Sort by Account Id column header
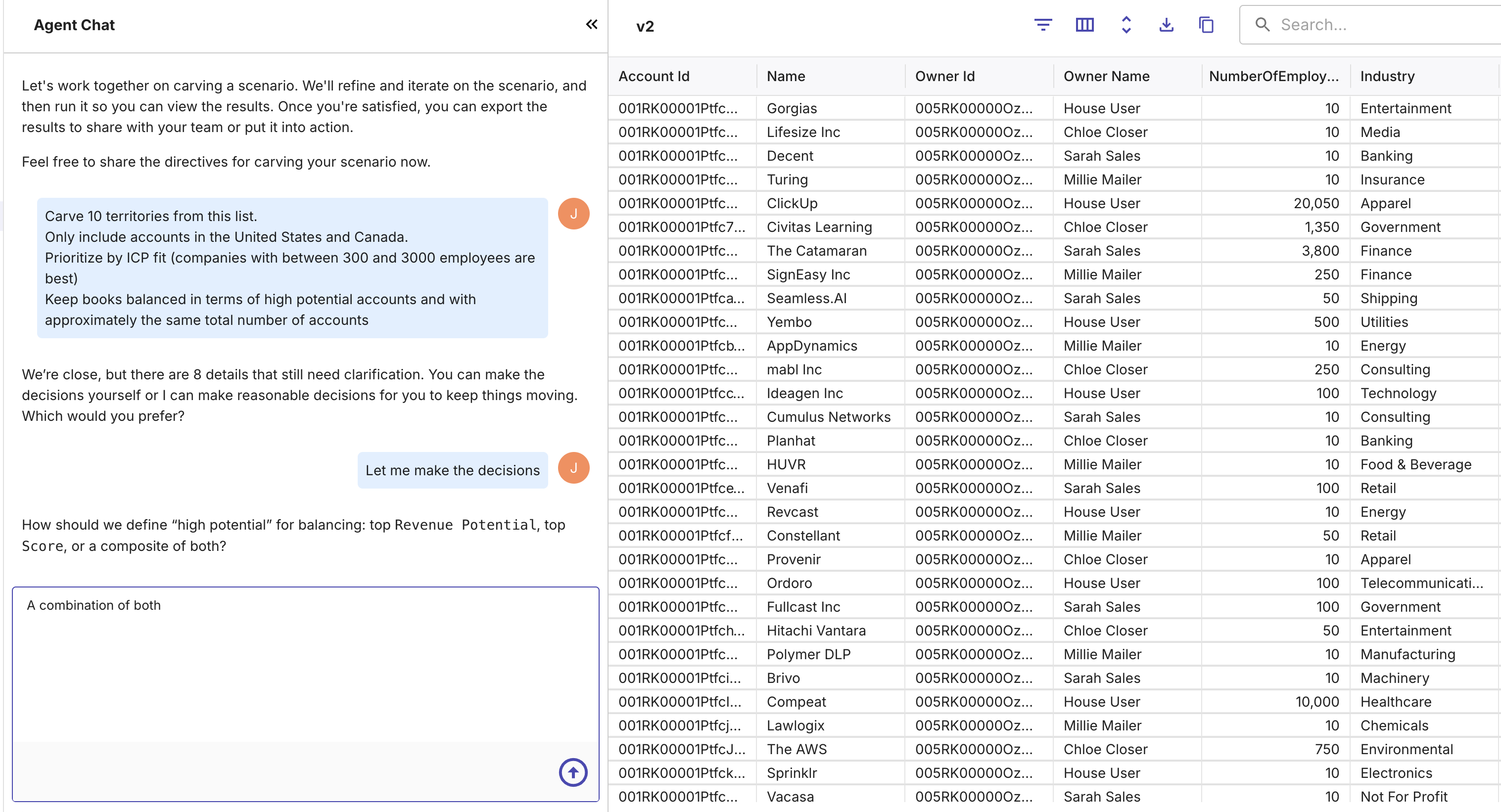 (654, 76)
